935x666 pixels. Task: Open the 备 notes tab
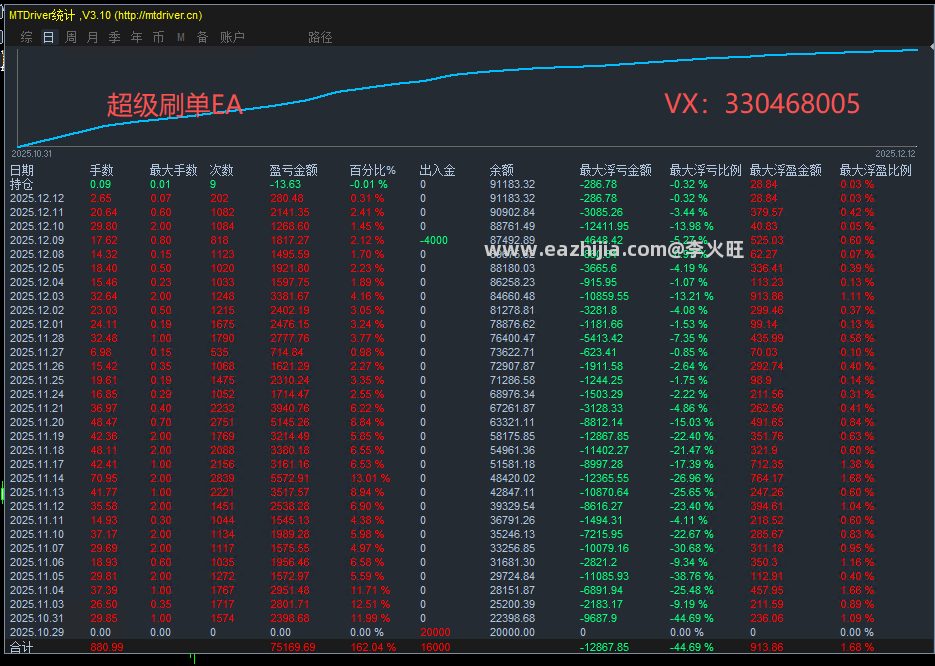click(x=203, y=38)
